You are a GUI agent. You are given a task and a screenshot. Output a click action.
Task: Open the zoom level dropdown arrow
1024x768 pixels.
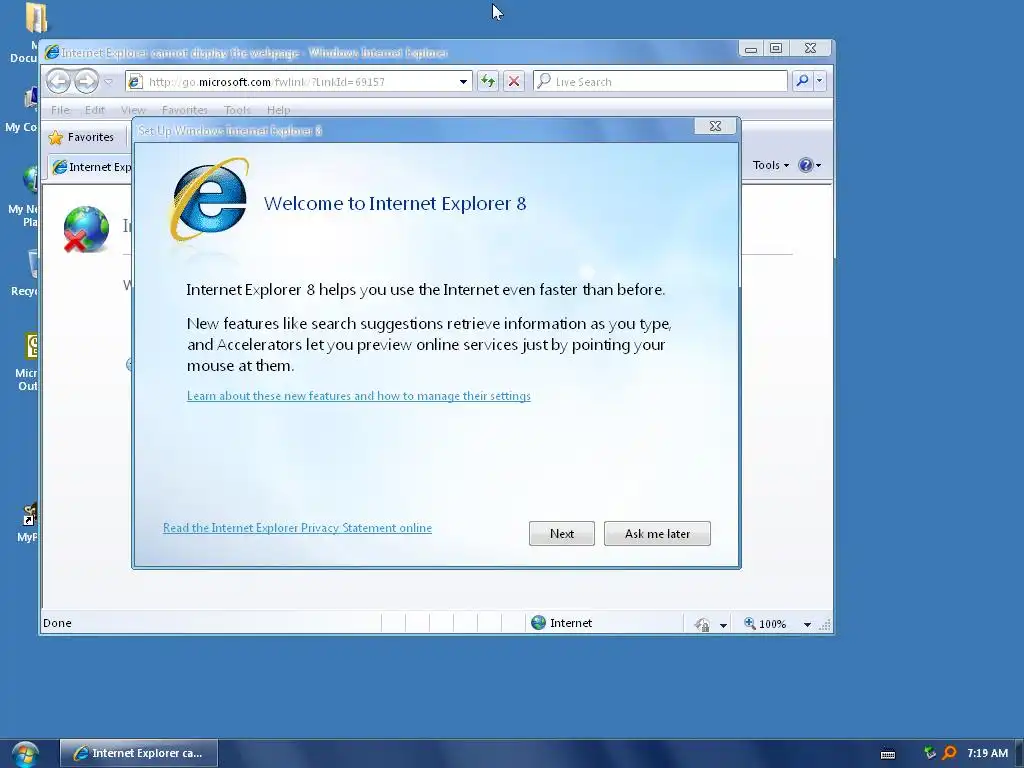coord(807,624)
